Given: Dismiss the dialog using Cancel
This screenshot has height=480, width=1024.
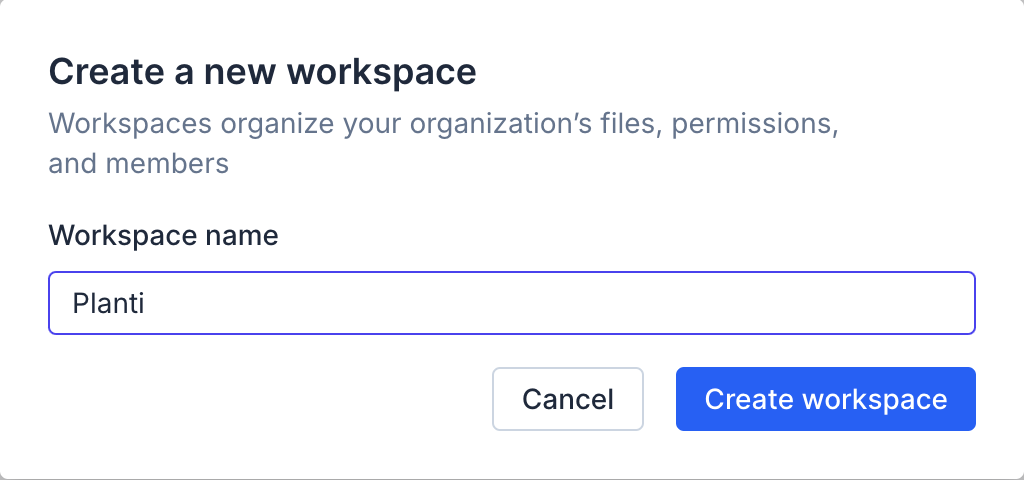Looking at the screenshot, I should click(x=568, y=399).
